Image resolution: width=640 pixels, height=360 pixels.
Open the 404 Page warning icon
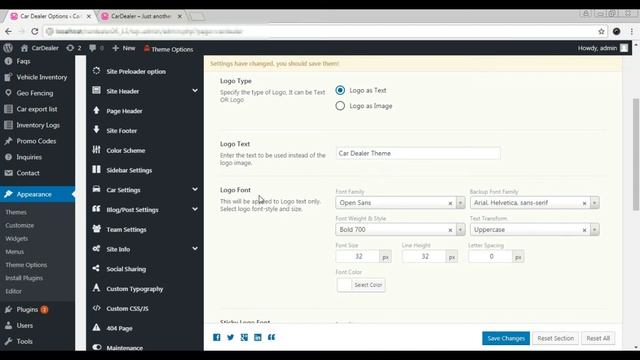click(x=96, y=327)
